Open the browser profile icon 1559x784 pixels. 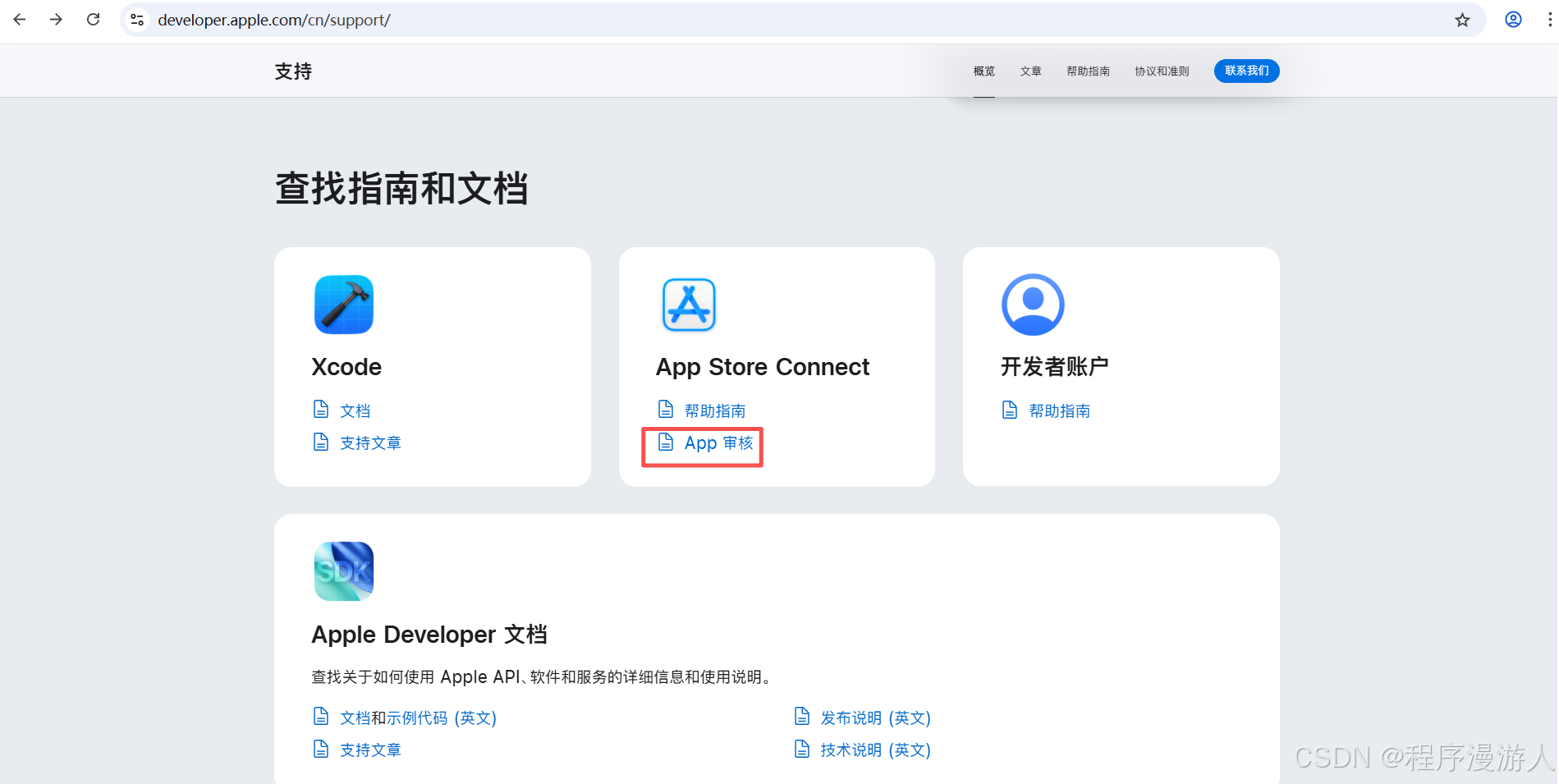[1513, 20]
